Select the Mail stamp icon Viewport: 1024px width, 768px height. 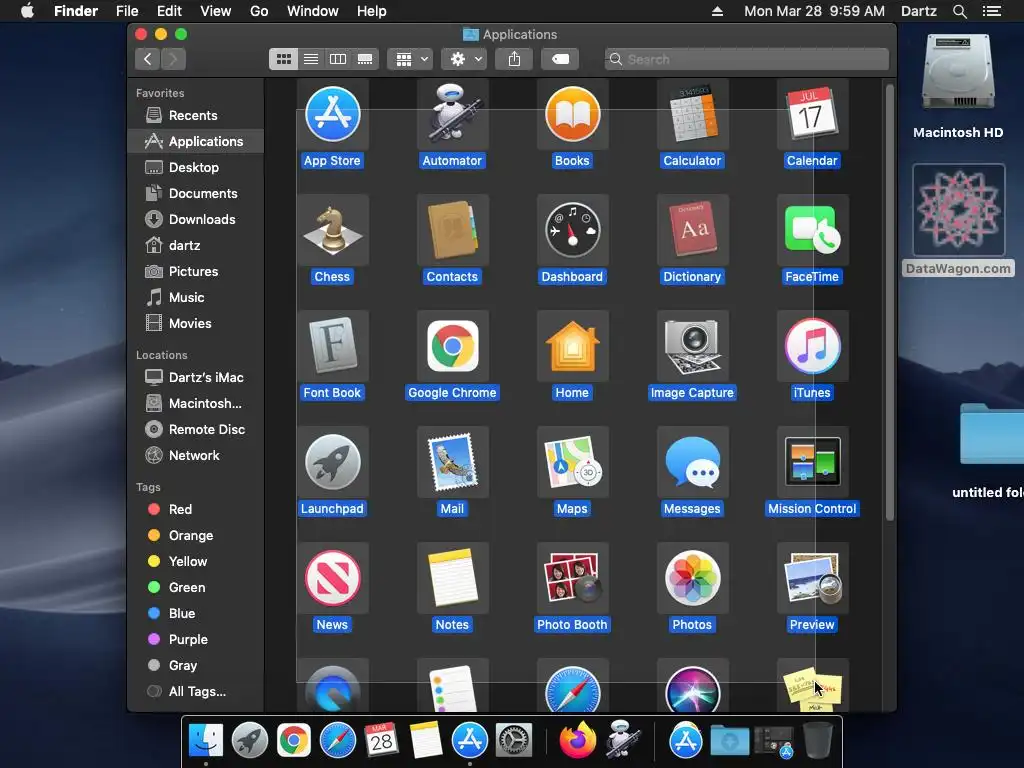coord(453,462)
